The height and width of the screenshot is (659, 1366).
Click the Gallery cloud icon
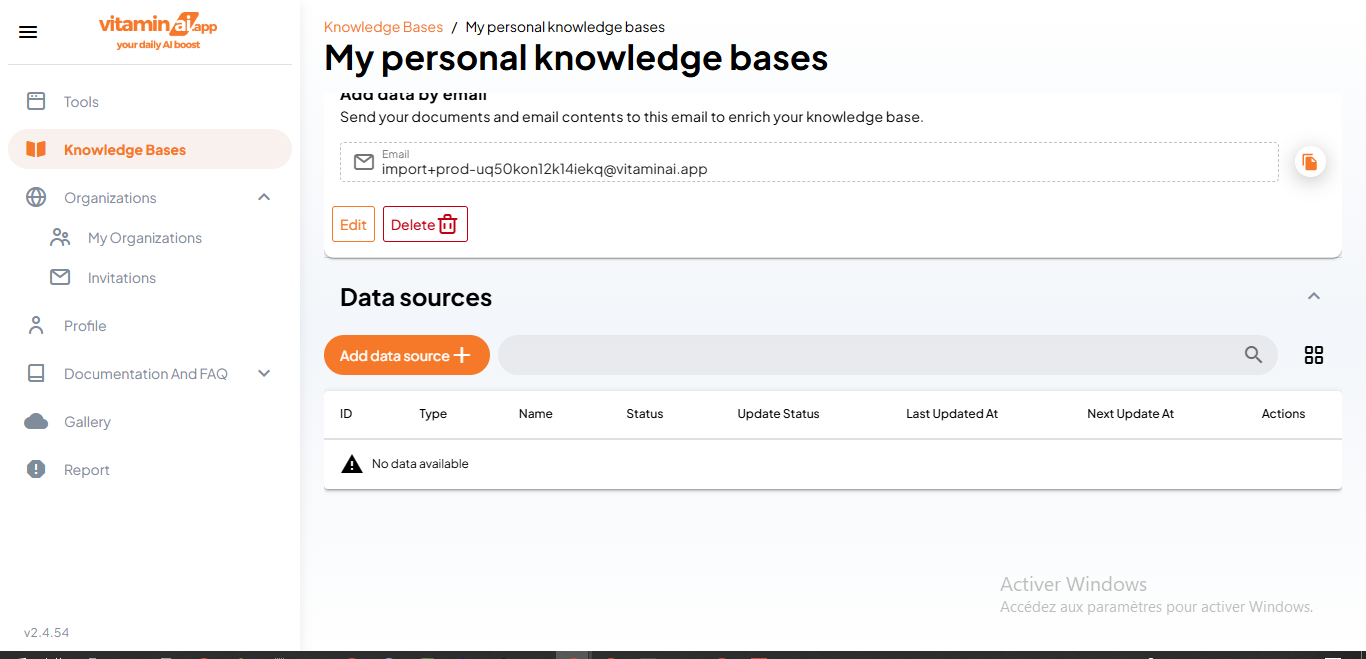(36, 421)
